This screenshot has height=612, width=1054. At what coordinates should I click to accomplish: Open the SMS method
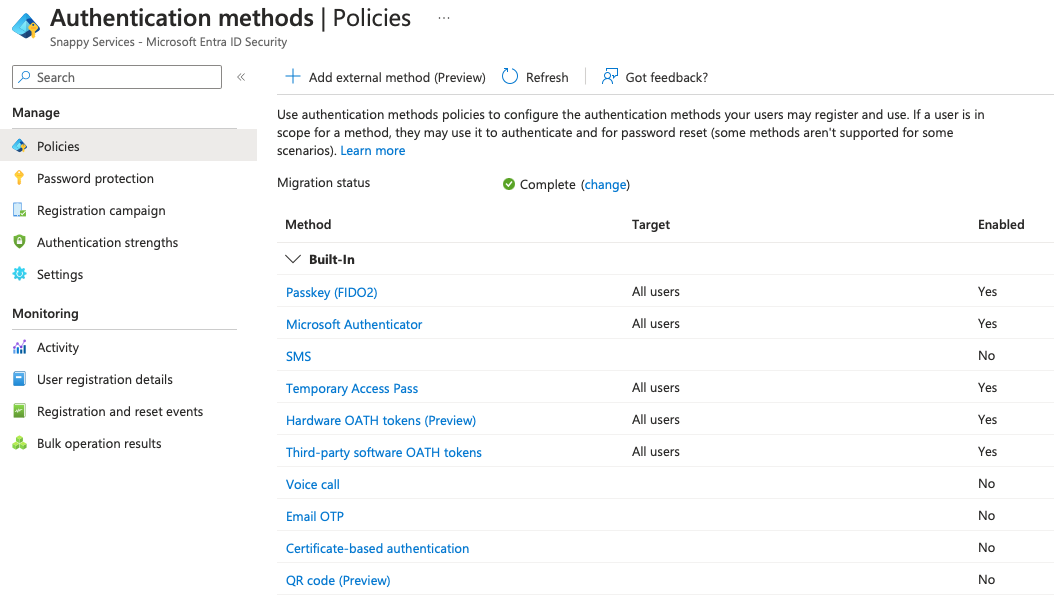(298, 356)
